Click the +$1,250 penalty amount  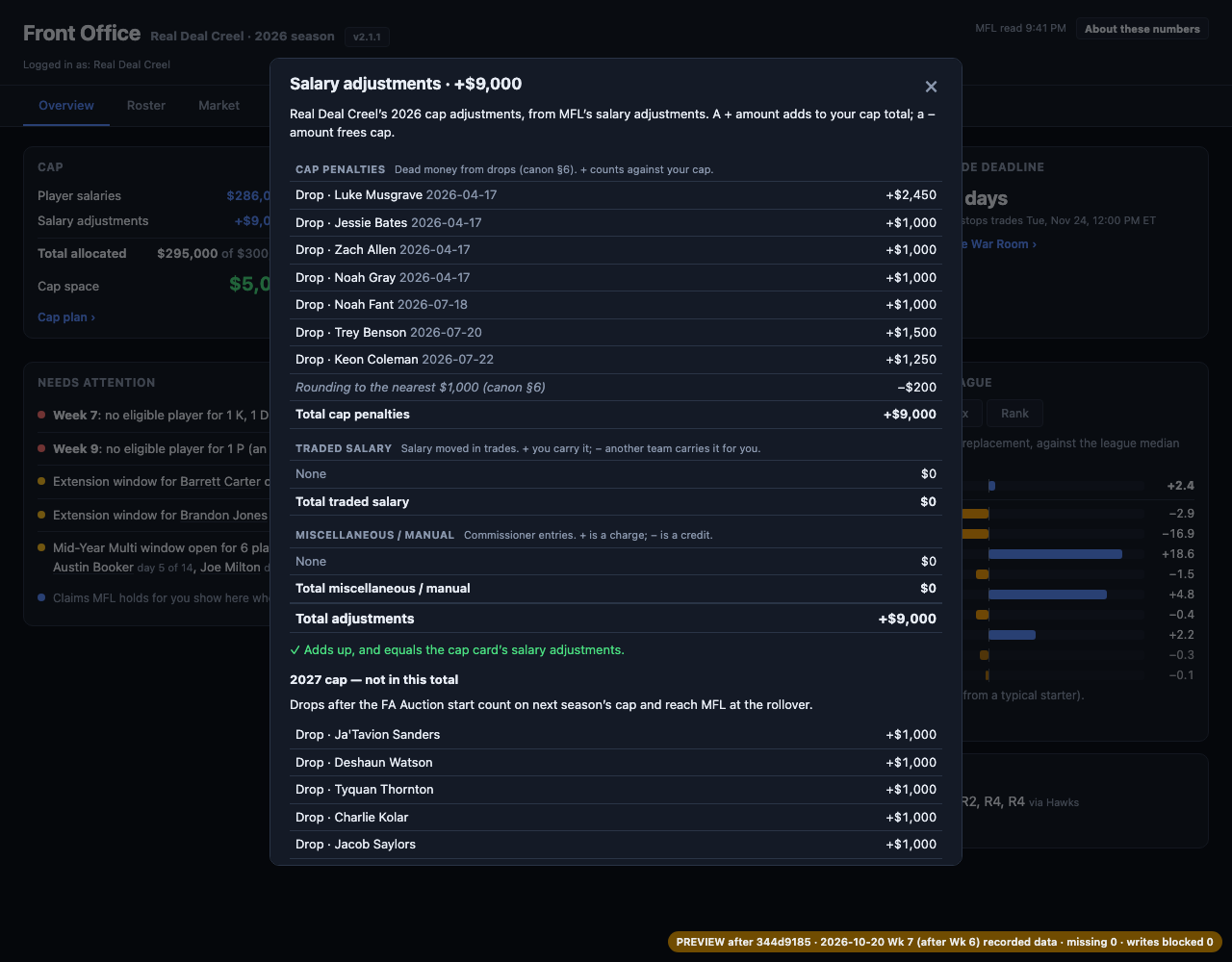click(911, 360)
